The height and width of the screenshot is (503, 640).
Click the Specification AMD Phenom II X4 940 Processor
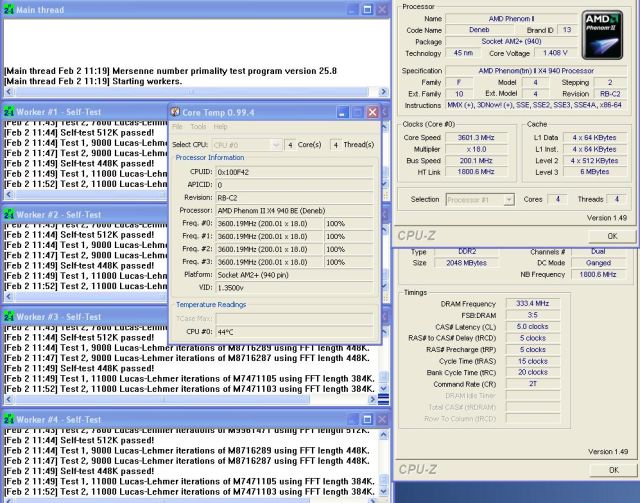point(536,71)
